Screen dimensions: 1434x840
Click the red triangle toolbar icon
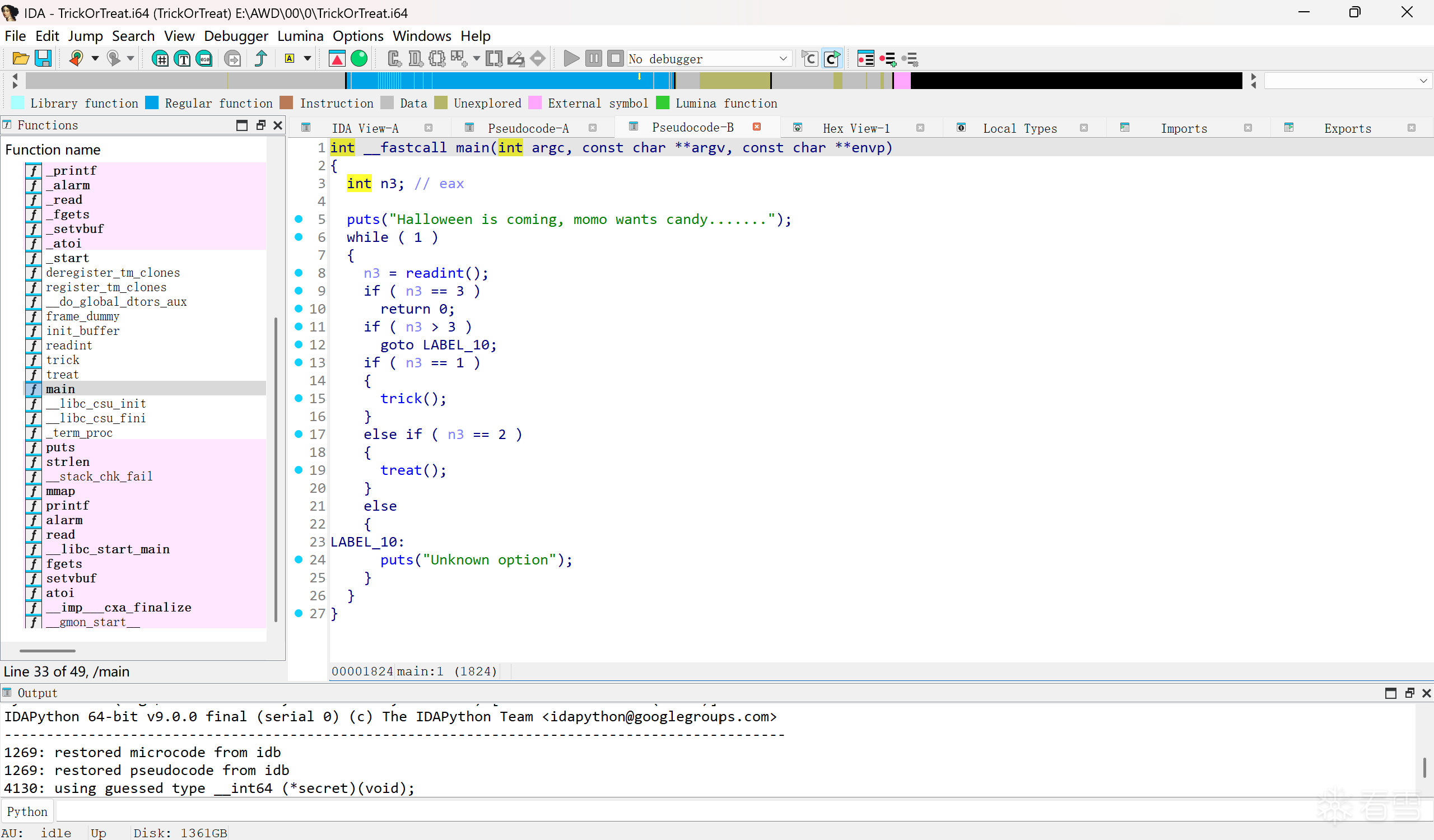pyautogui.click(x=337, y=59)
